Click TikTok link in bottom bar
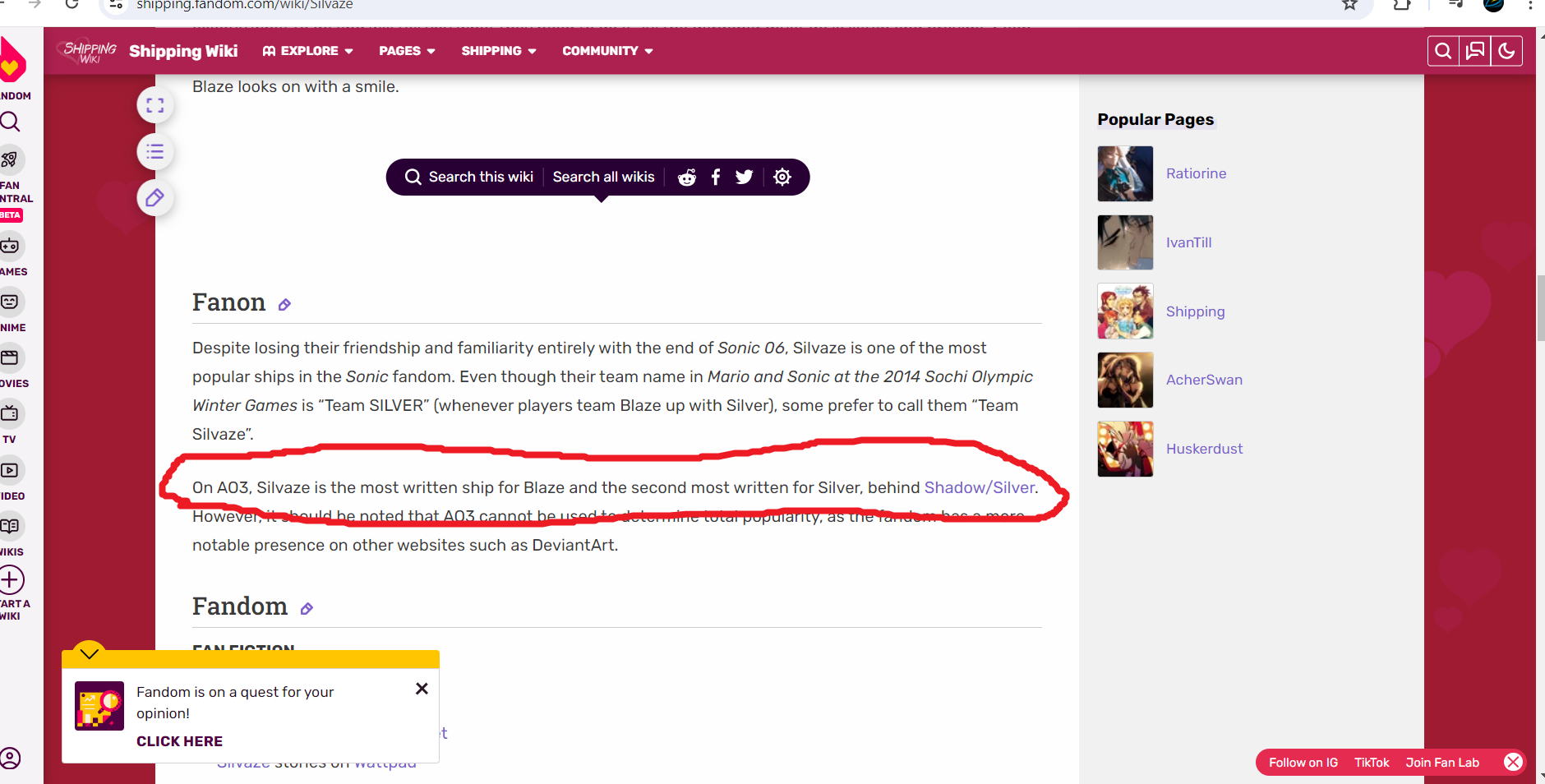 (1372, 763)
